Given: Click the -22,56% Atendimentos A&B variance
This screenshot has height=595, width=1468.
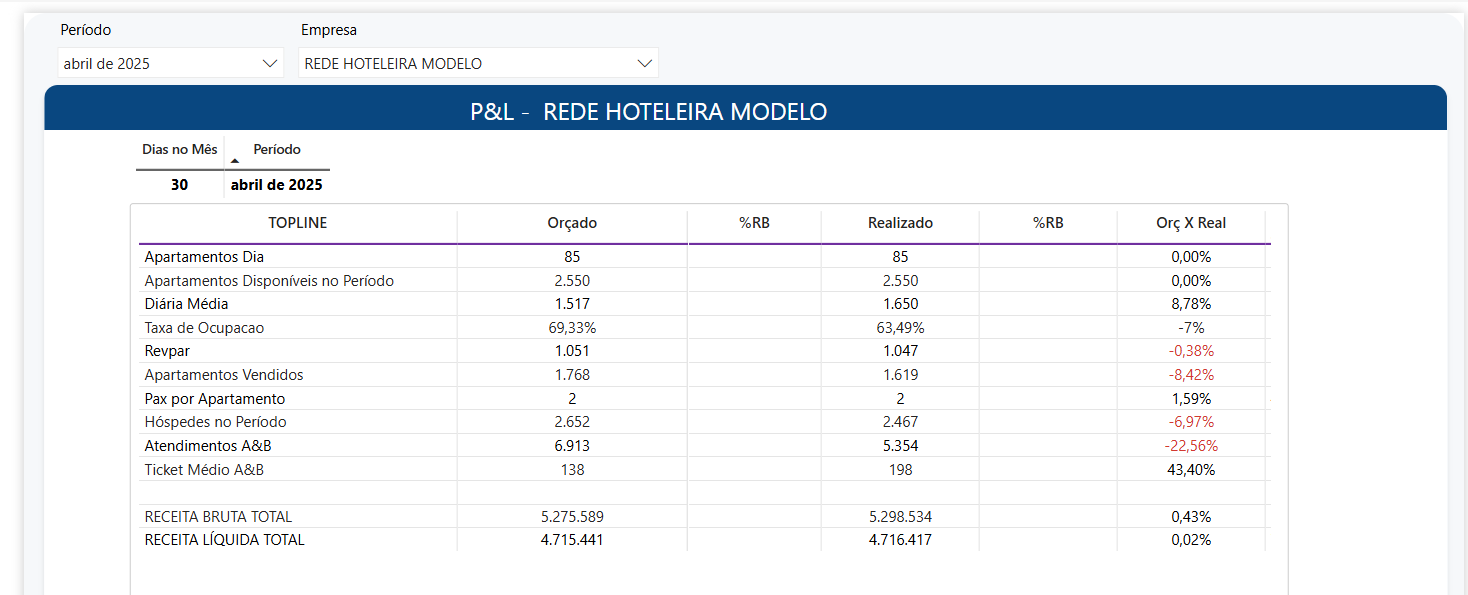Looking at the screenshot, I should [1191, 446].
